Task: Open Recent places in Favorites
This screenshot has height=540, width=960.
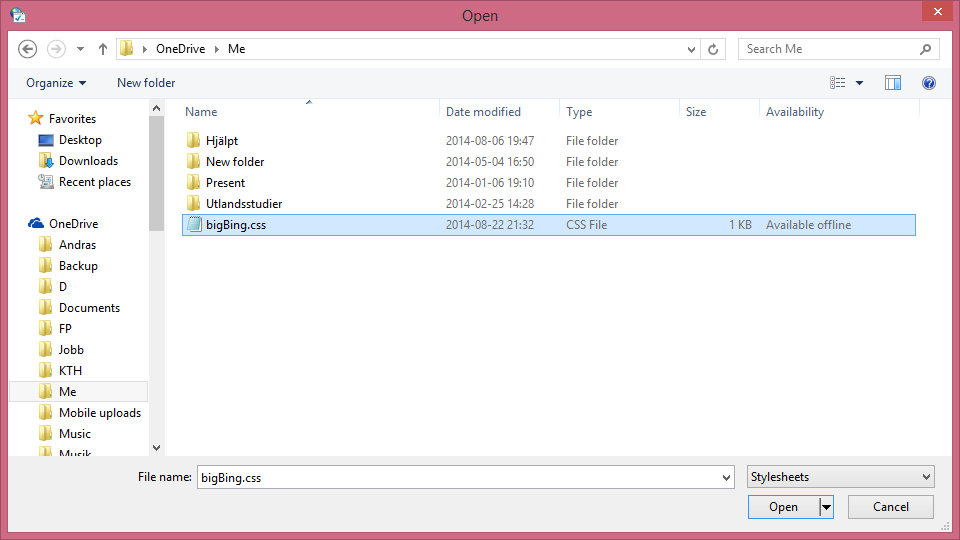Action: coord(95,182)
